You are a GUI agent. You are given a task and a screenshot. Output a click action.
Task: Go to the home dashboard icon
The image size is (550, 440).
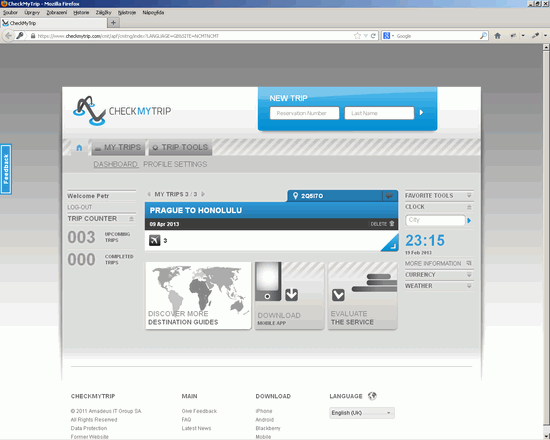coord(79,148)
